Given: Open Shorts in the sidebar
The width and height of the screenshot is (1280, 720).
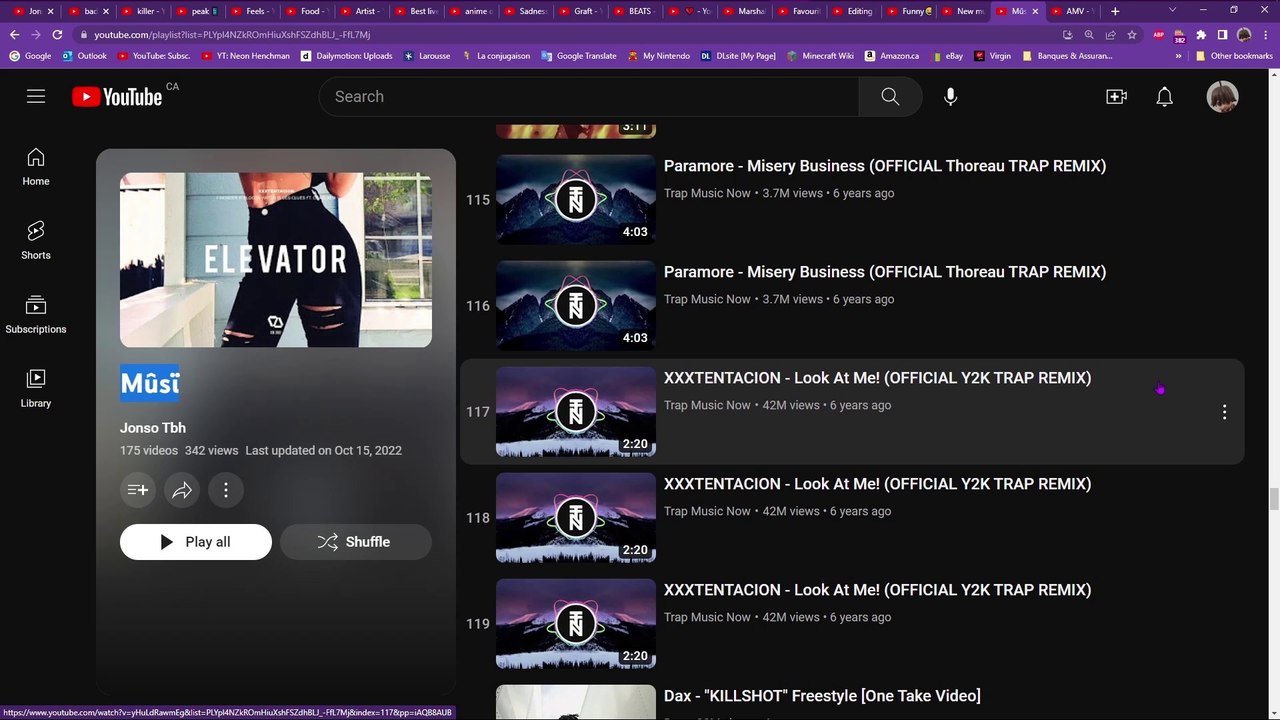Looking at the screenshot, I should click(x=36, y=241).
